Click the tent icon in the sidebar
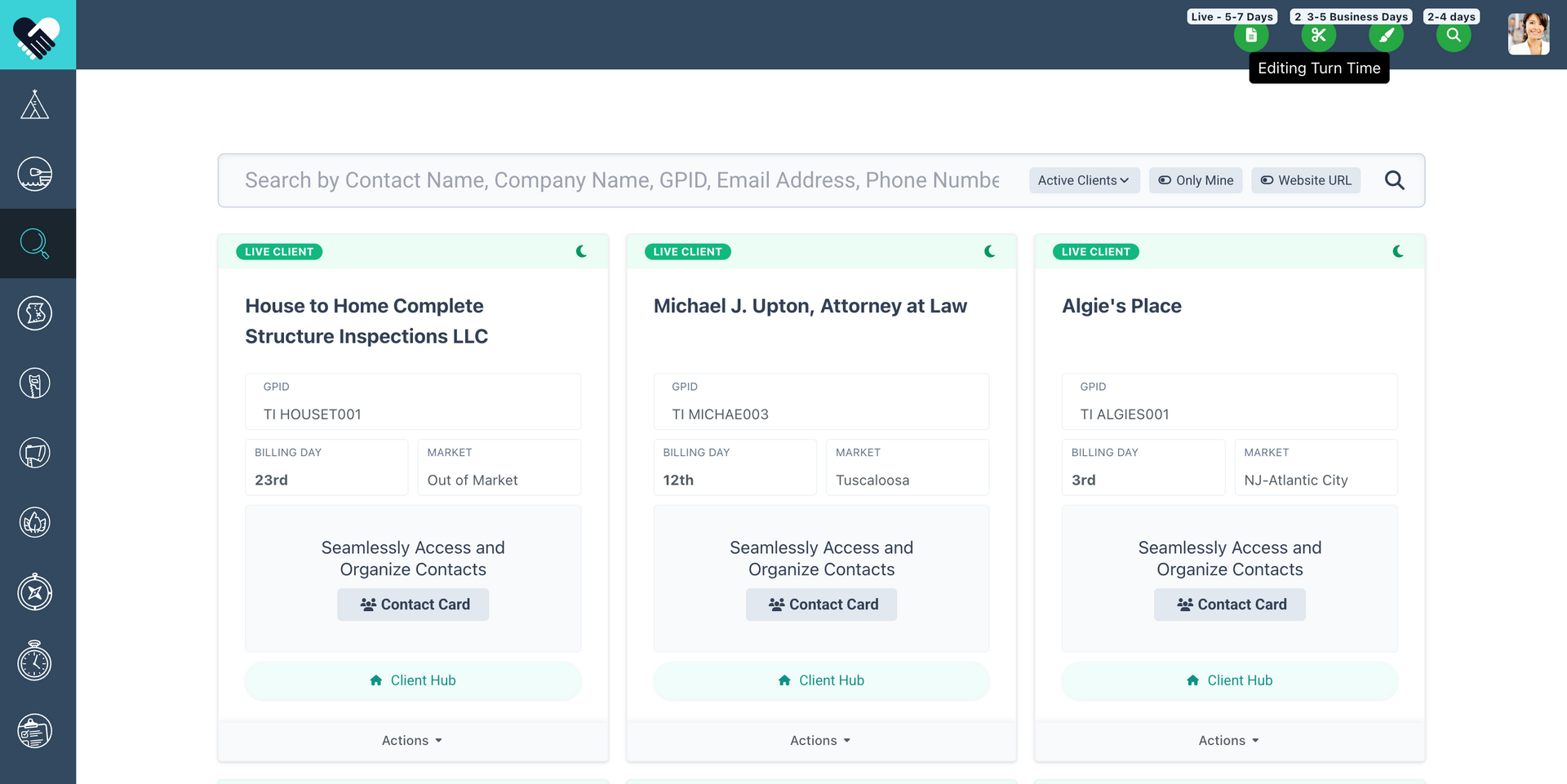Screen dimensions: 1567x784 34,104
